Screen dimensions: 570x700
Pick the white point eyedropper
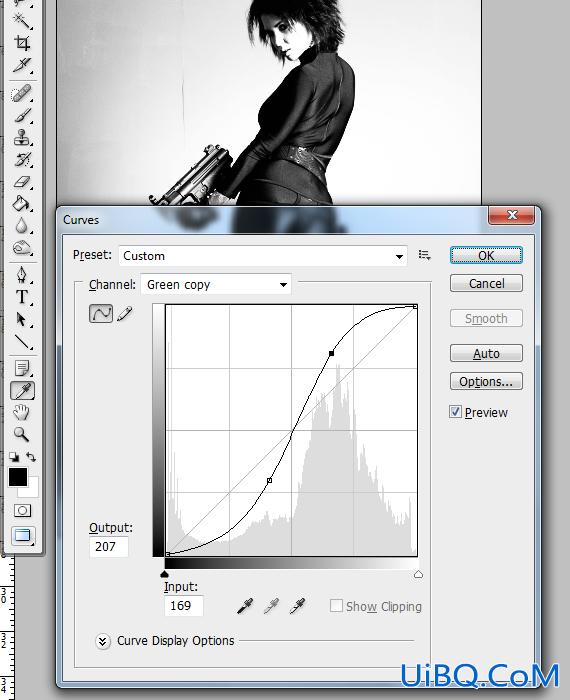point(297,606)
